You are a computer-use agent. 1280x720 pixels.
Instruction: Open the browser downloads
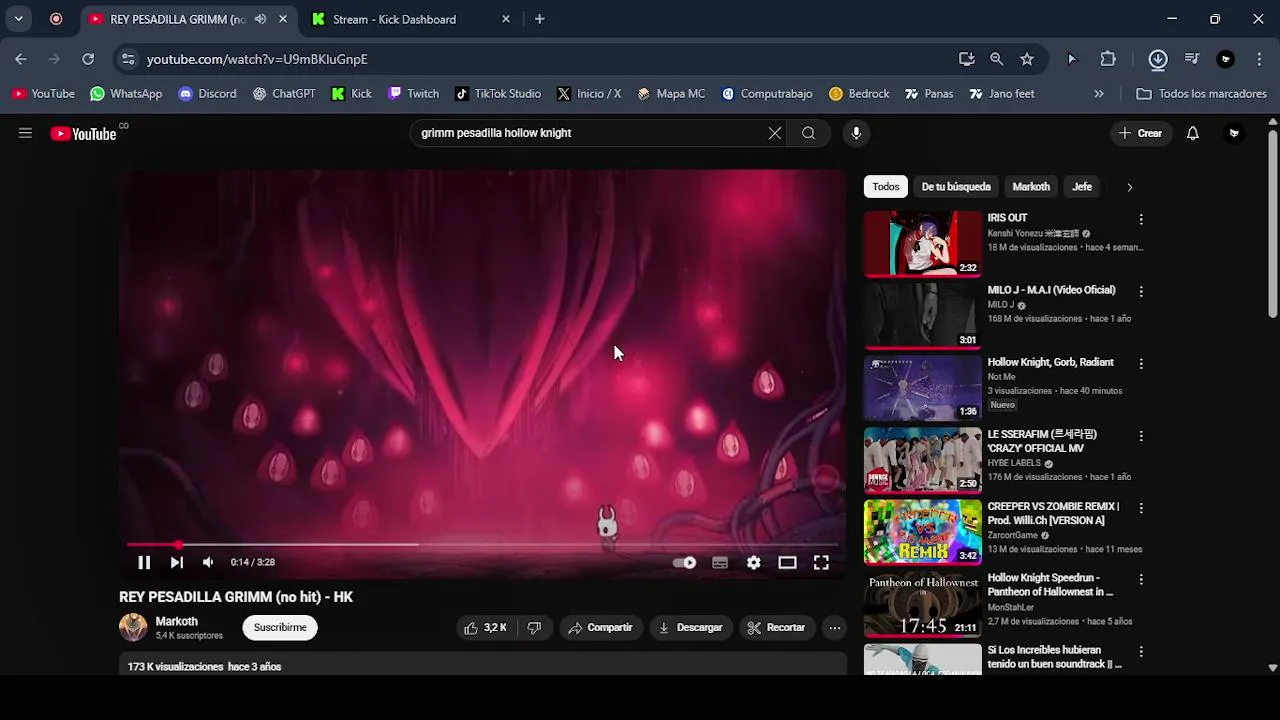pyautogui.click(x=1158, y=59)
